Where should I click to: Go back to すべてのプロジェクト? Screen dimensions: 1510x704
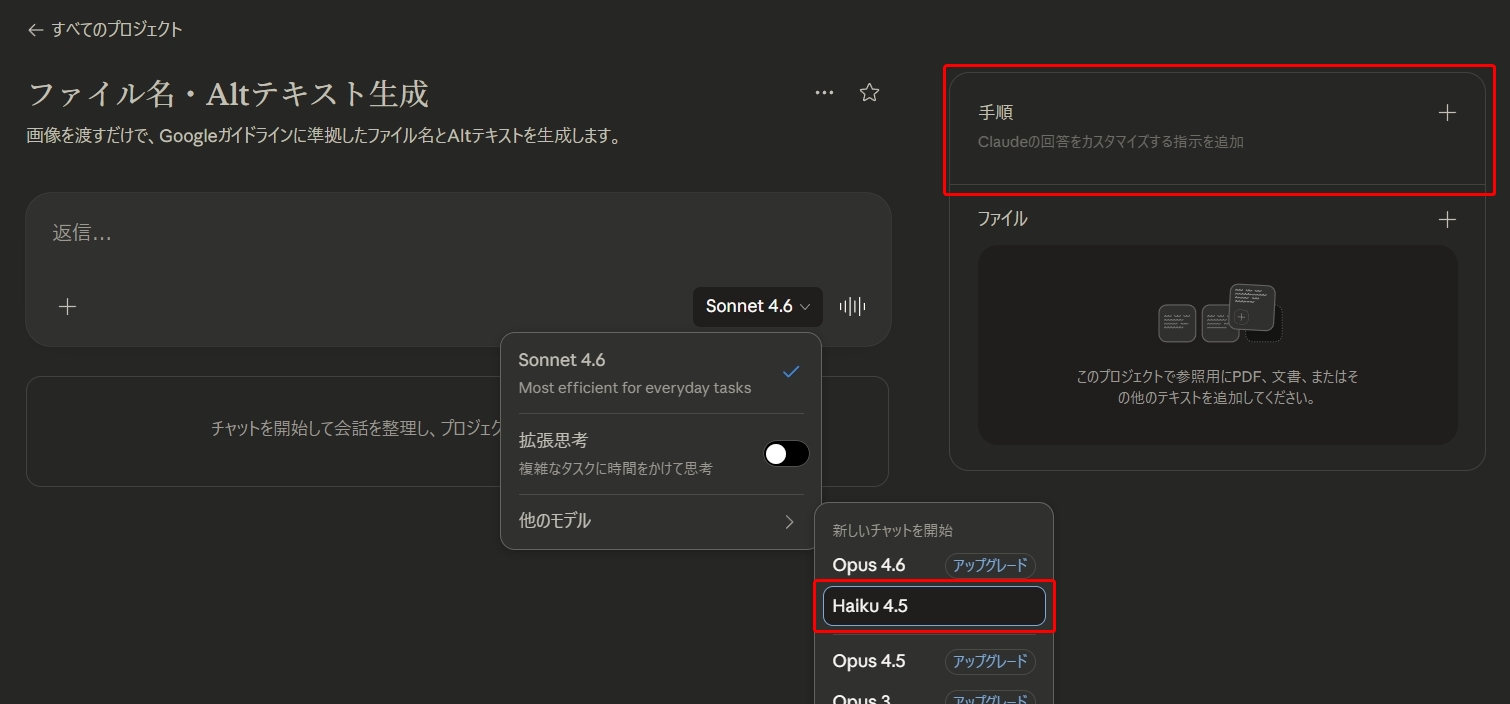[106, 29]
